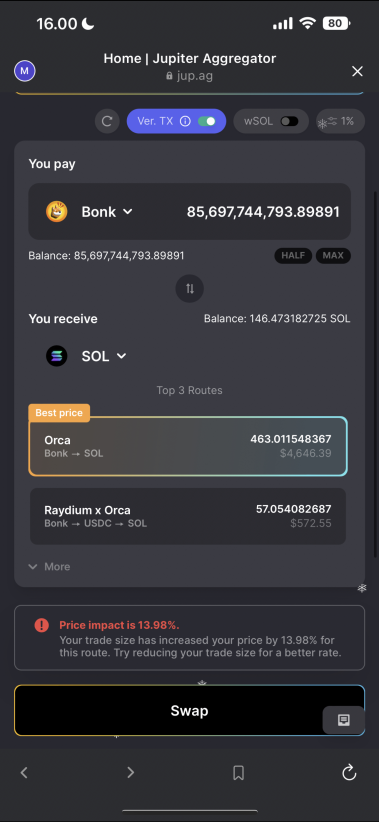This screenshot has width=379, height=822.
Task: Tap the battery indicator in status bar
Action: (x=337, y=23)
